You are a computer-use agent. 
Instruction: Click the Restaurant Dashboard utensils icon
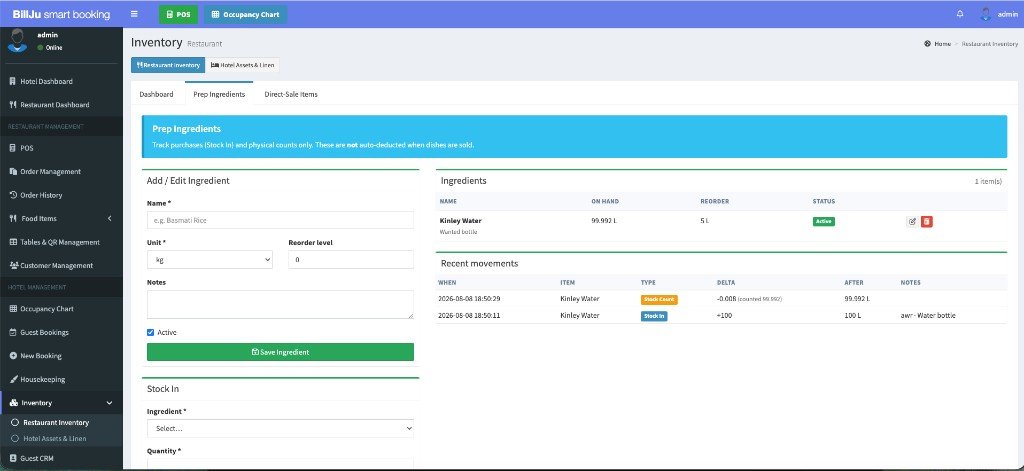(12, 105)
